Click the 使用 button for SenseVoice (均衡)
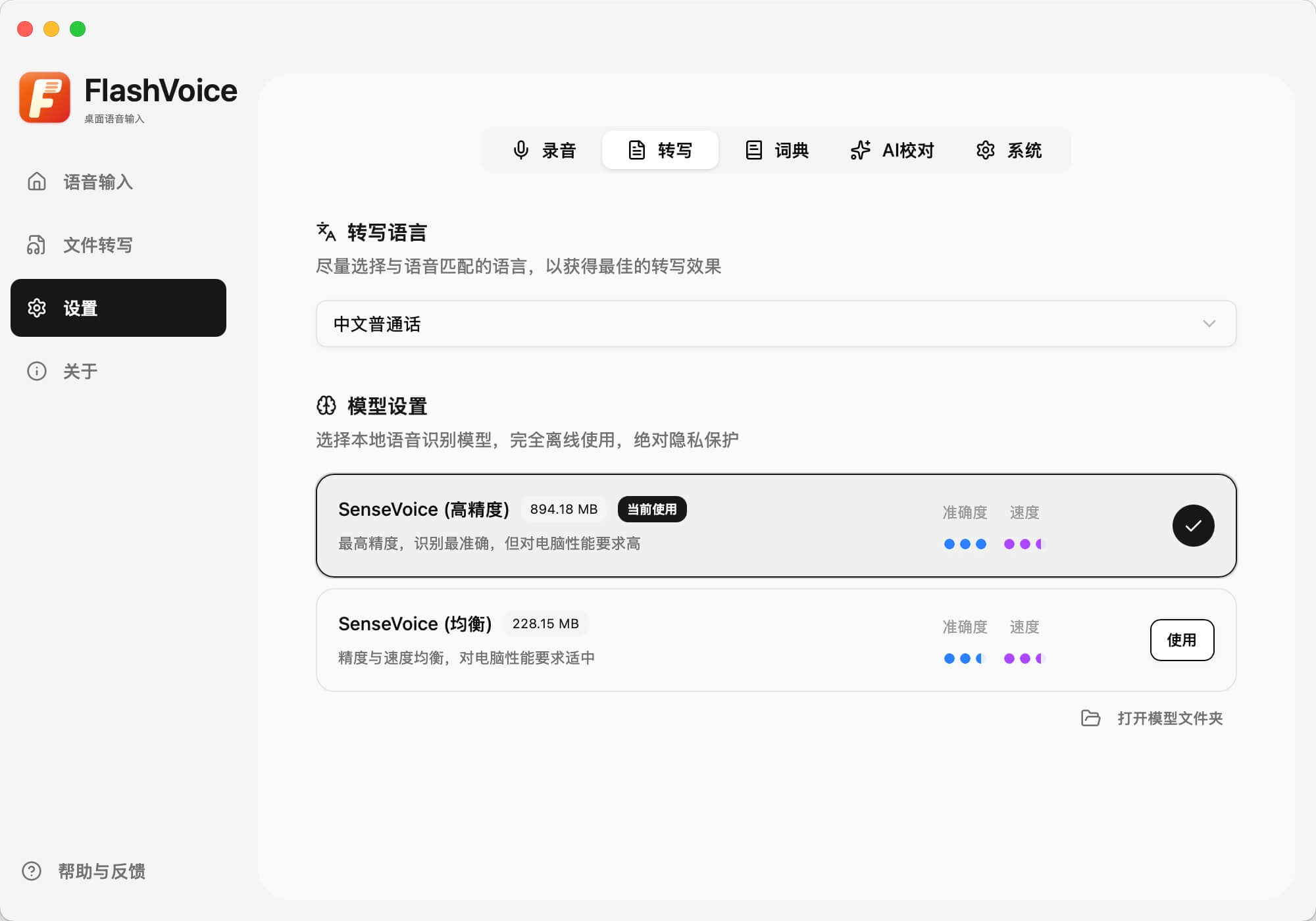 point(1182,640)
